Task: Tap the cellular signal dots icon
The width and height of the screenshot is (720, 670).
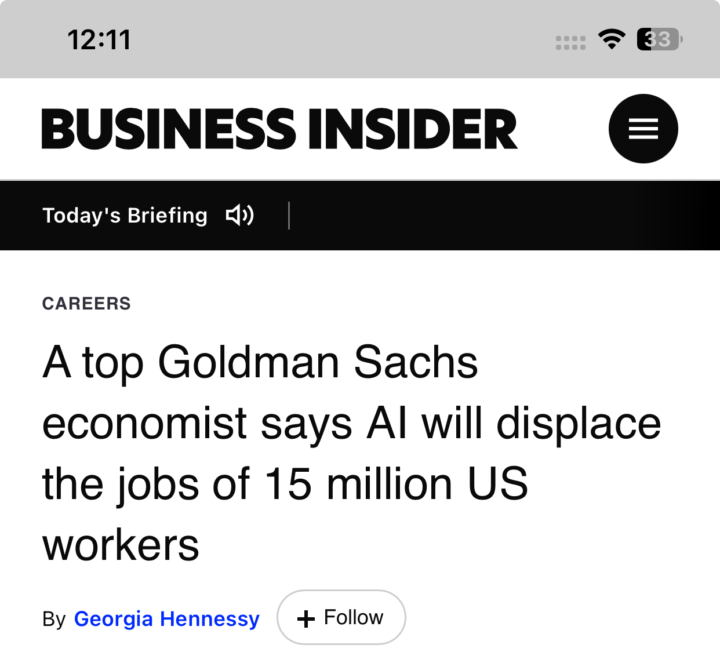Action: [570, 43]
